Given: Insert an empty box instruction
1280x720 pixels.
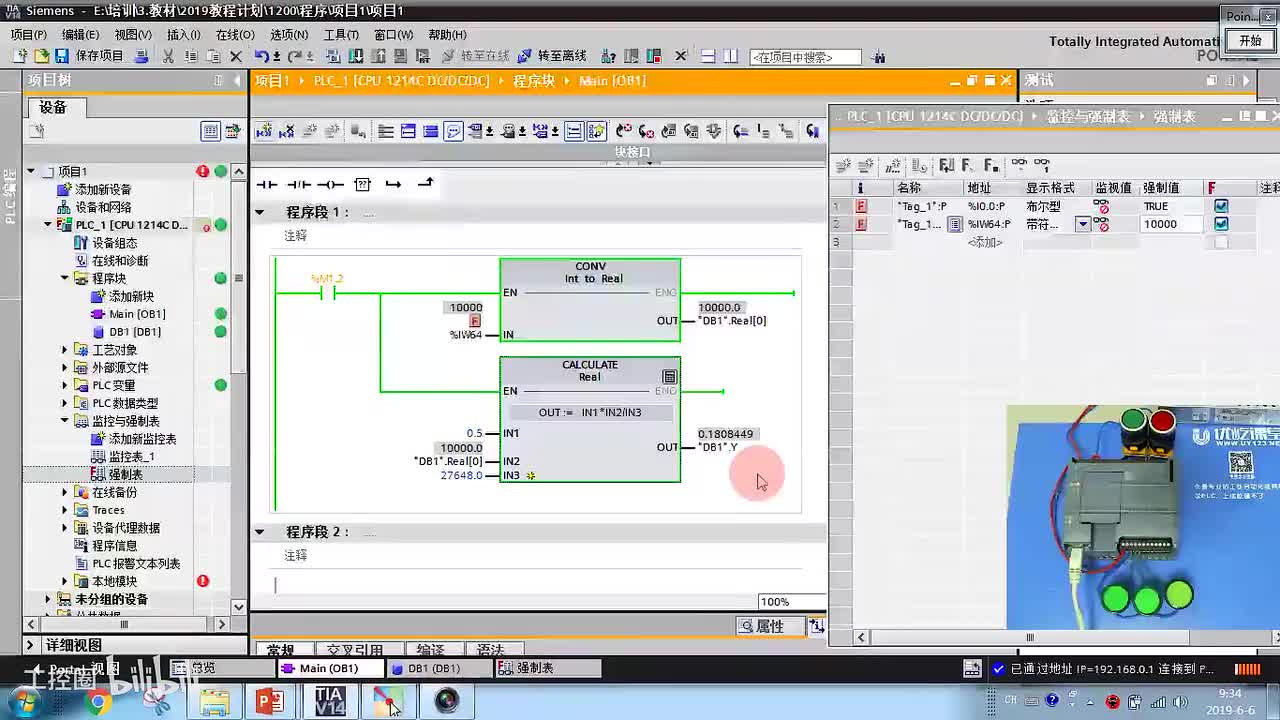Looking at the screenshot, I should tap(362, 184).
